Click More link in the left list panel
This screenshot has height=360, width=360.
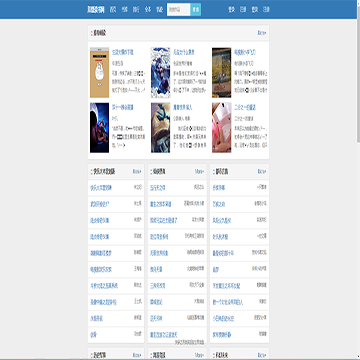point(137,171)
